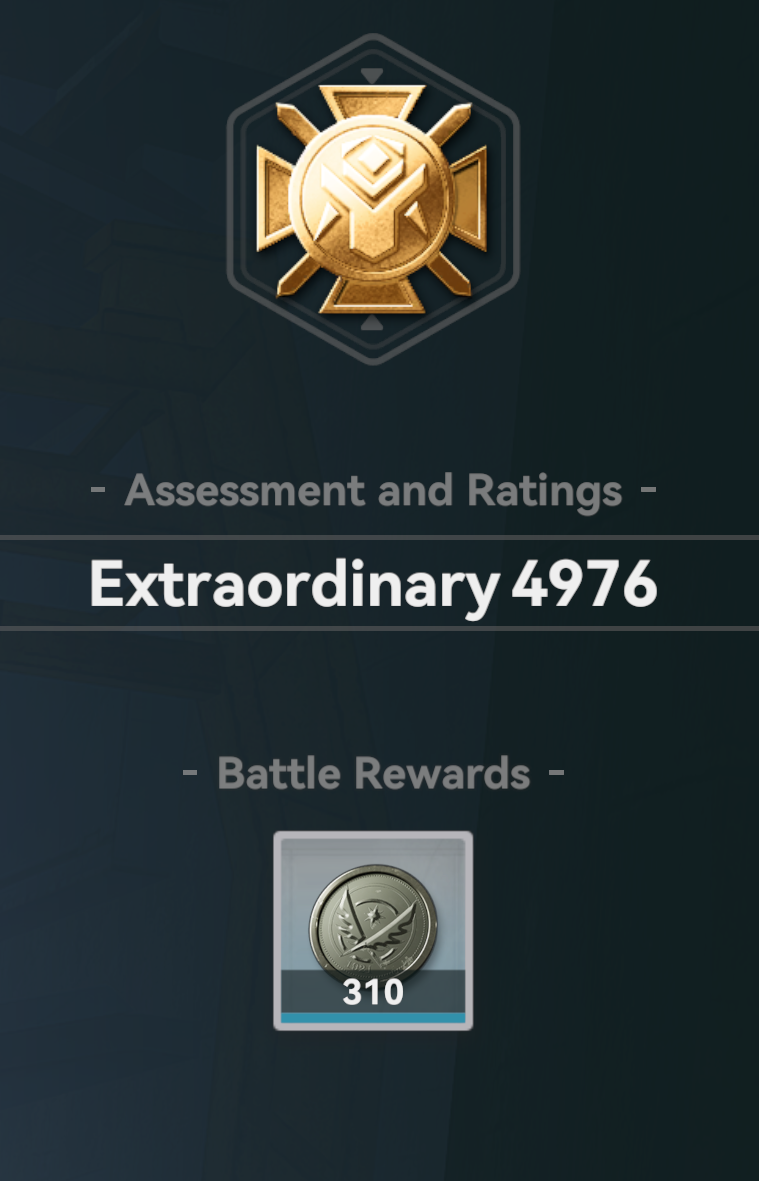The width and height of the screenshot is (759, 1181).
Task: Click the Assessment and Ratings heading
Action: (x=373, y=491)
